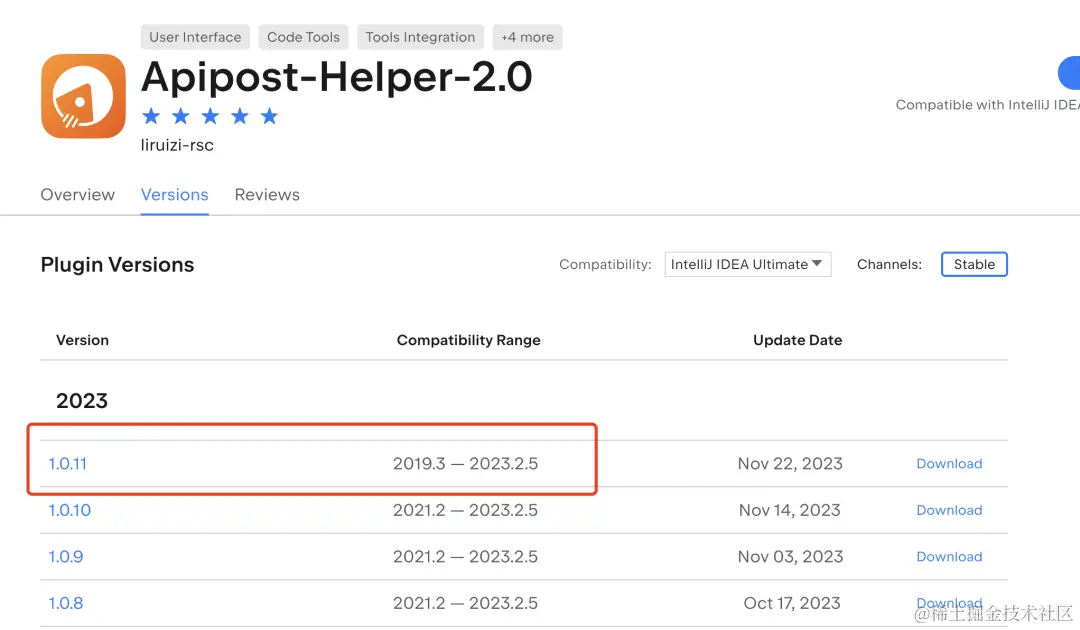
Task: Download version 1.0.9
Action: (949, 556)
